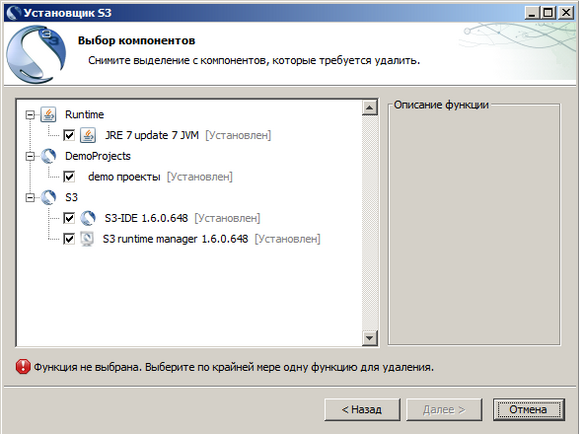Collapse the Runtime tree node
The height and width of the screenshot is (434, 579).
click(30, 115)
